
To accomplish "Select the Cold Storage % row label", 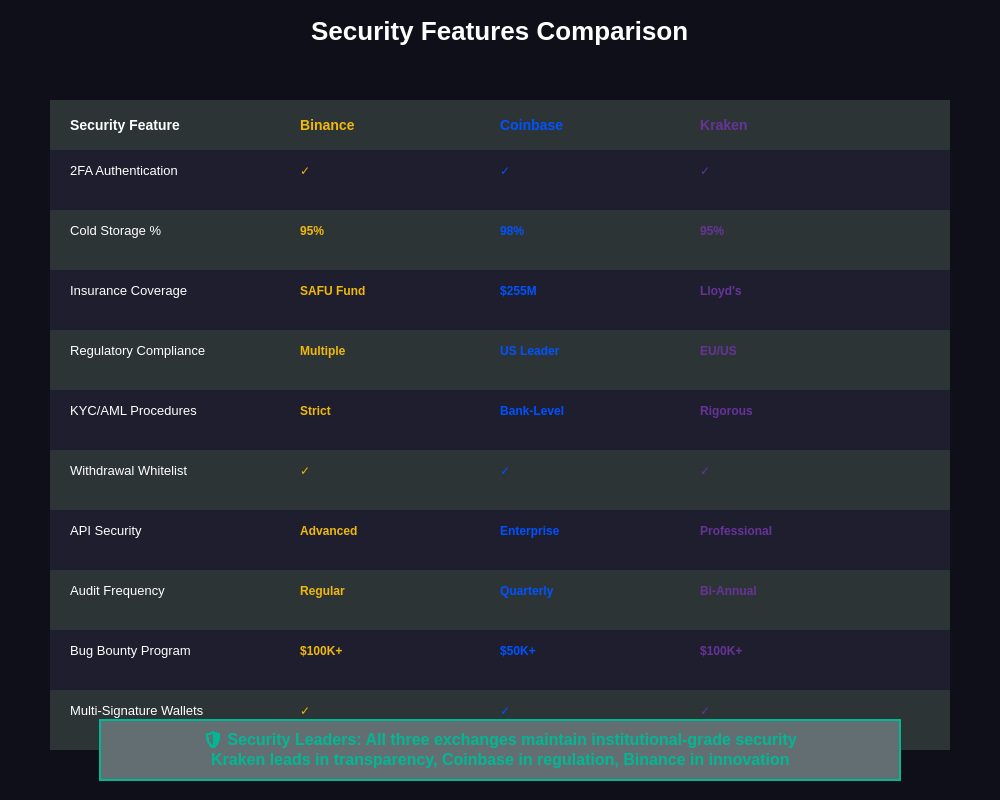I will (x=115, y=231).
